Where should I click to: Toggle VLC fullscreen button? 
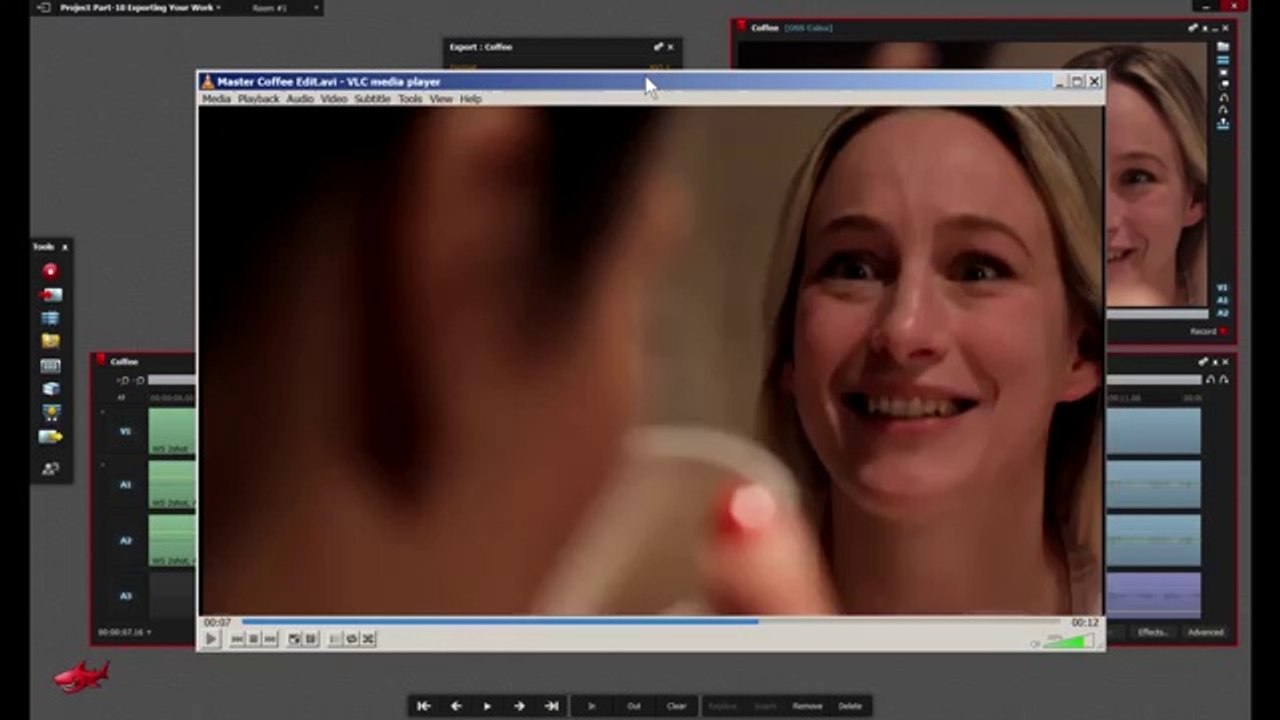pos(294,639)
